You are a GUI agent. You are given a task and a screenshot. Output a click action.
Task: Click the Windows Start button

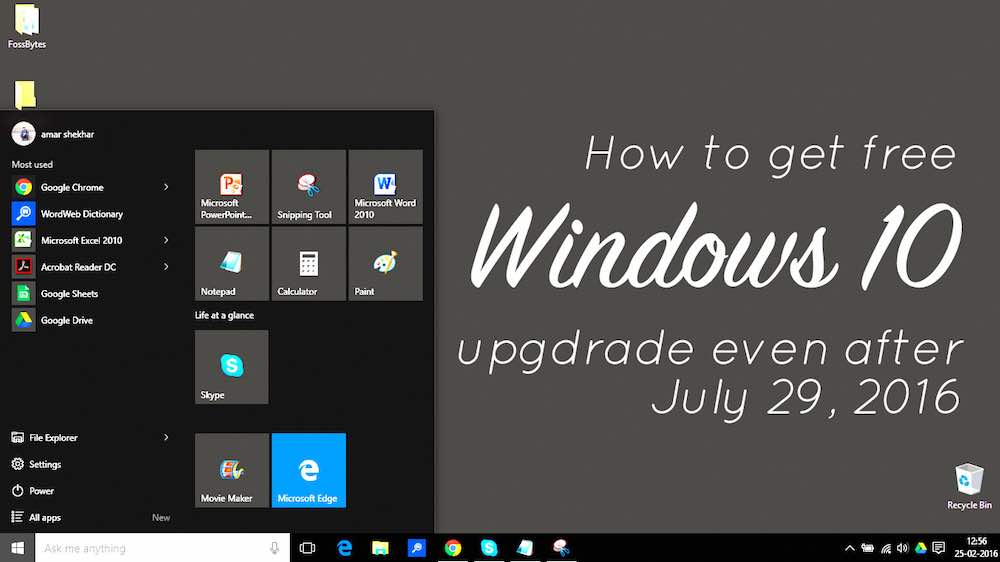17,548
